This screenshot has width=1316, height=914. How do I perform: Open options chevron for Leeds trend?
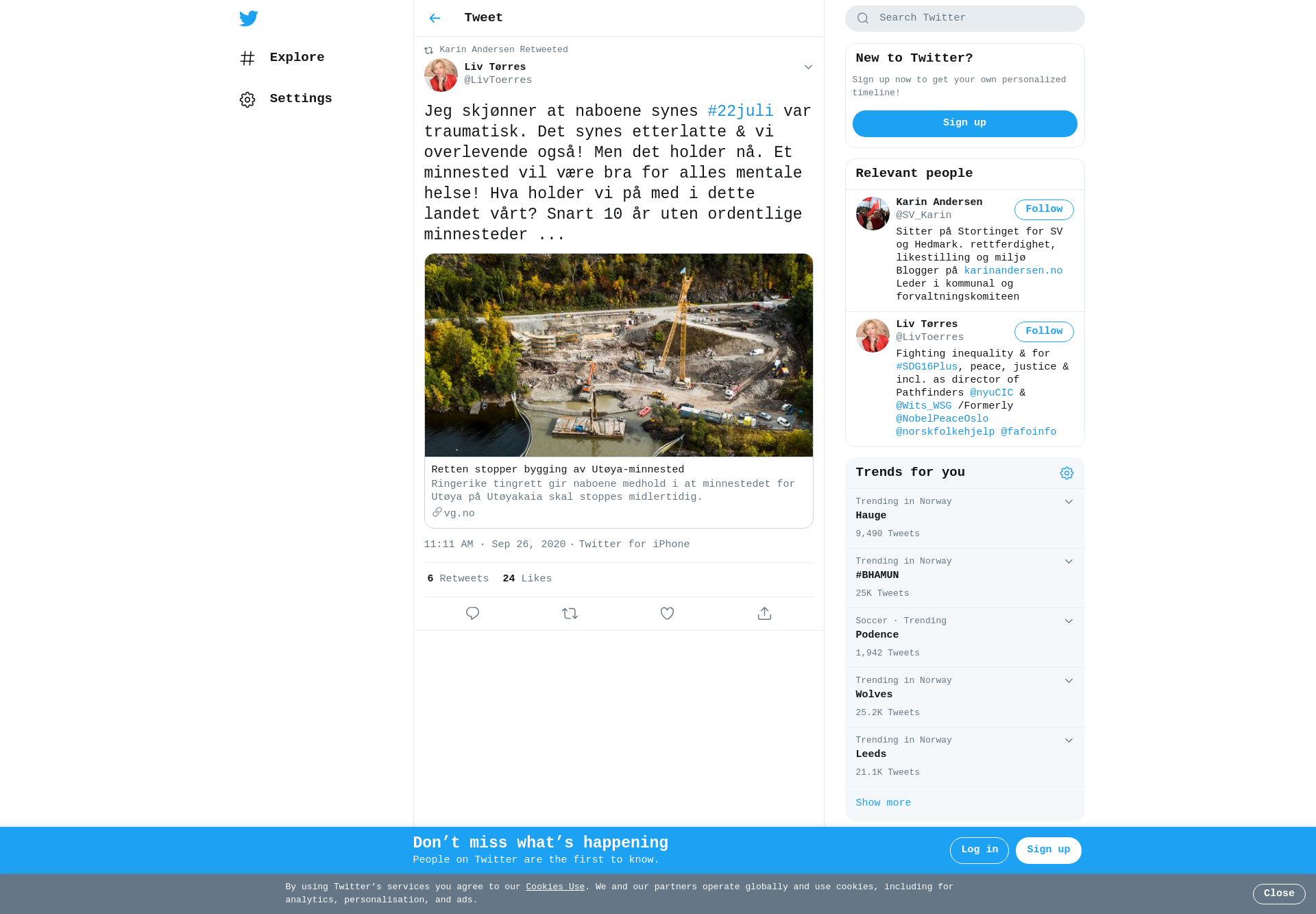coord(1069,741)
